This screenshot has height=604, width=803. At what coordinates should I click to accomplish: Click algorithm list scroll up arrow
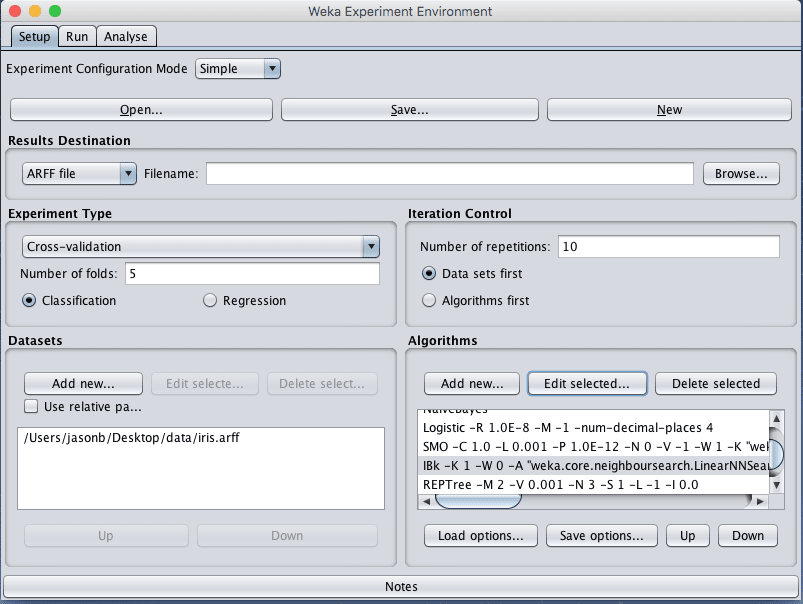click(777, 419)
